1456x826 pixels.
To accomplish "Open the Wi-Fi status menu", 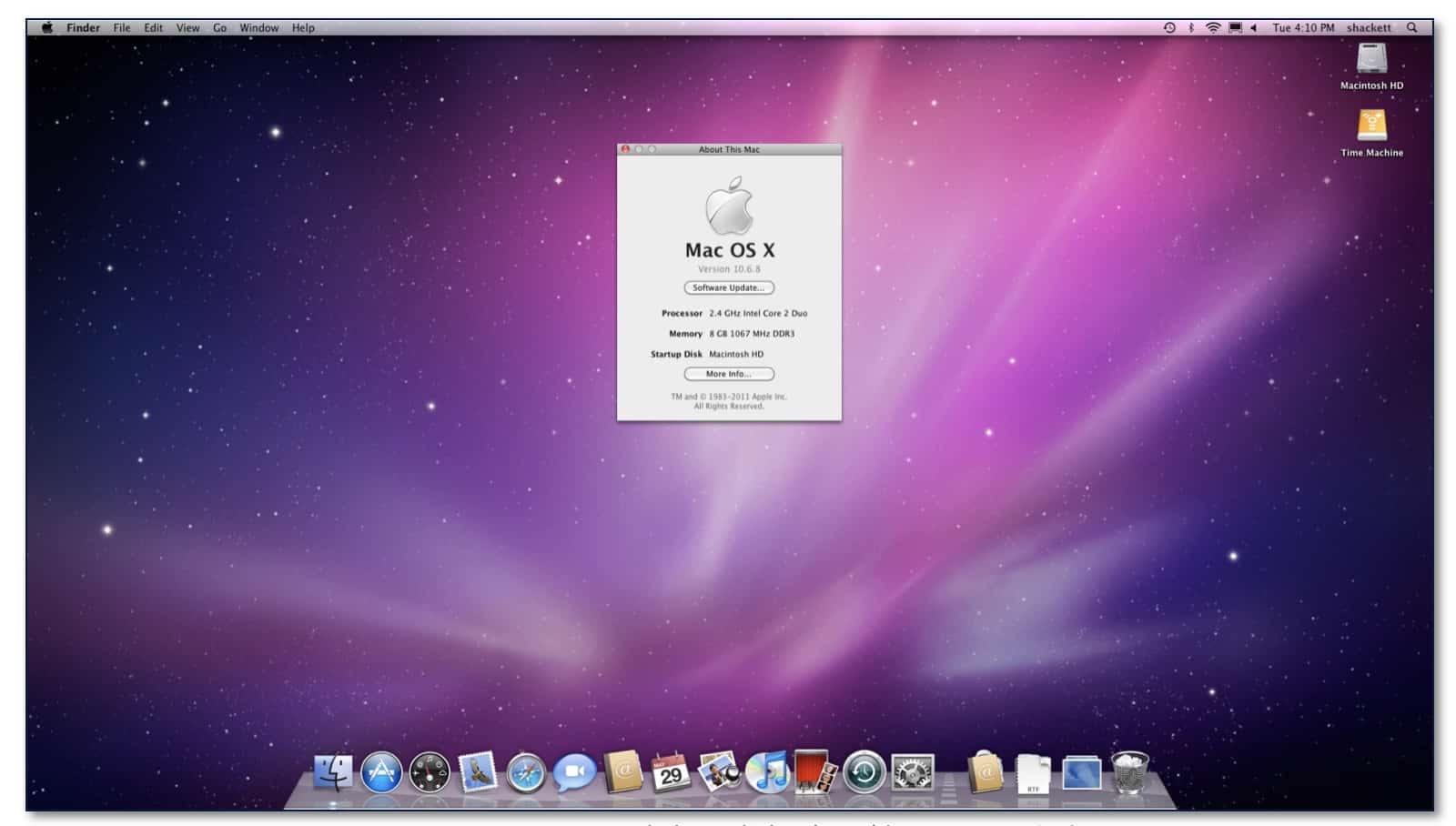I will (x=1213, y=27).
